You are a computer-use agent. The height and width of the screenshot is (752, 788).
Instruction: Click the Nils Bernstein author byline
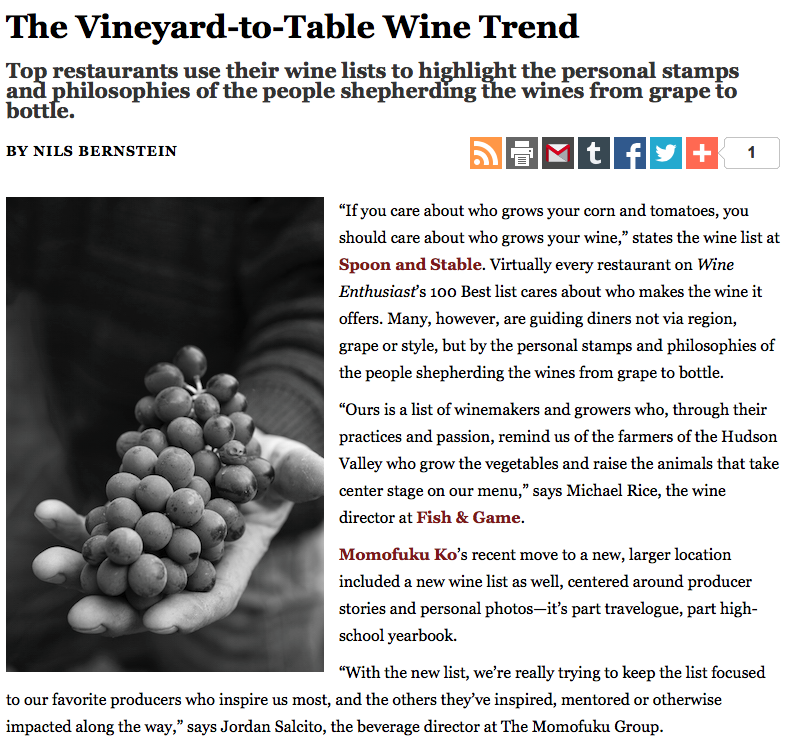click(x=91, y=151)
